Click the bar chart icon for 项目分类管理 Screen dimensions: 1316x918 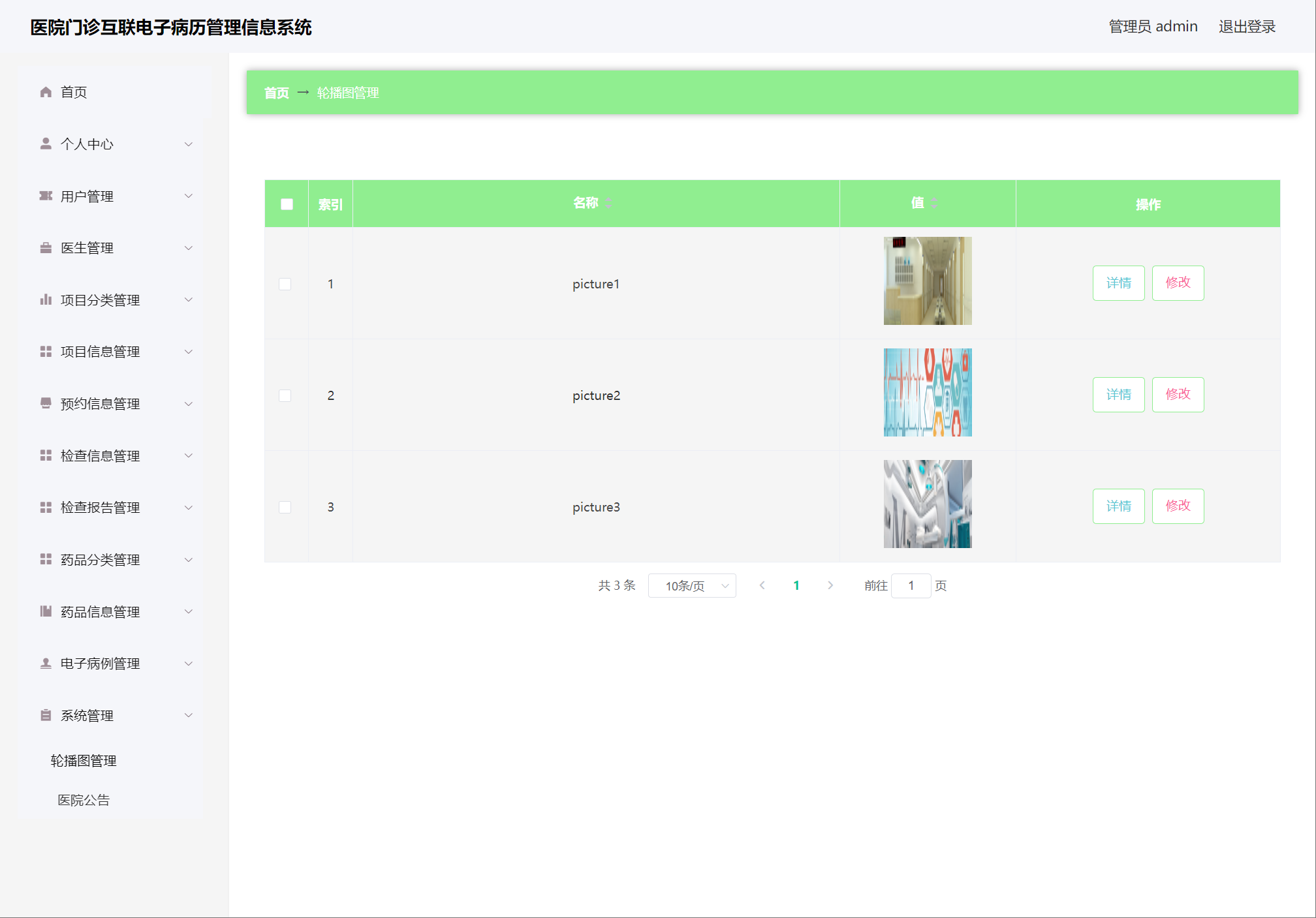(46, 299)
